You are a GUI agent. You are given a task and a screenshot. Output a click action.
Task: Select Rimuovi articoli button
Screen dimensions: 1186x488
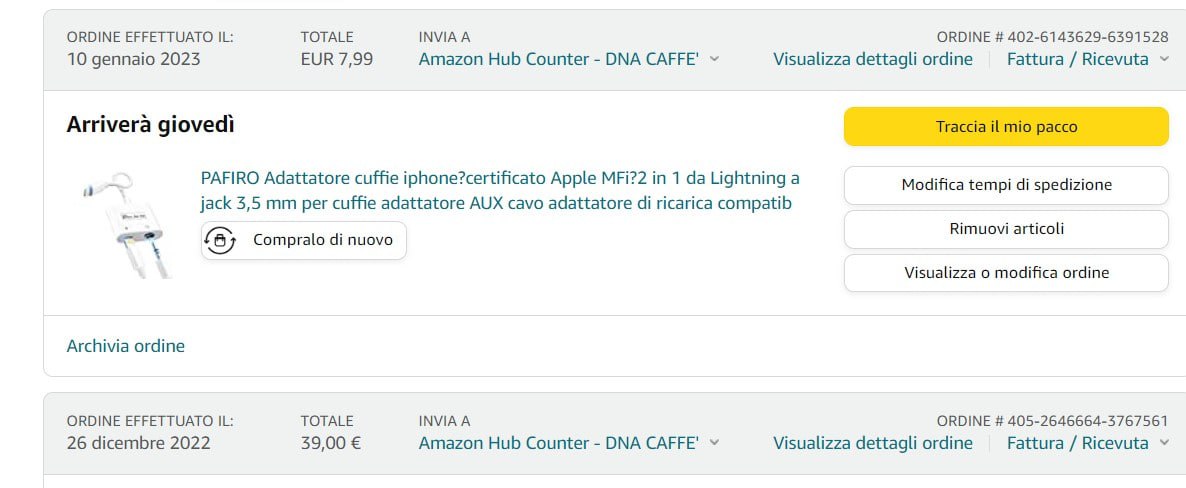pyautogui.click(x=1006, y=229)
